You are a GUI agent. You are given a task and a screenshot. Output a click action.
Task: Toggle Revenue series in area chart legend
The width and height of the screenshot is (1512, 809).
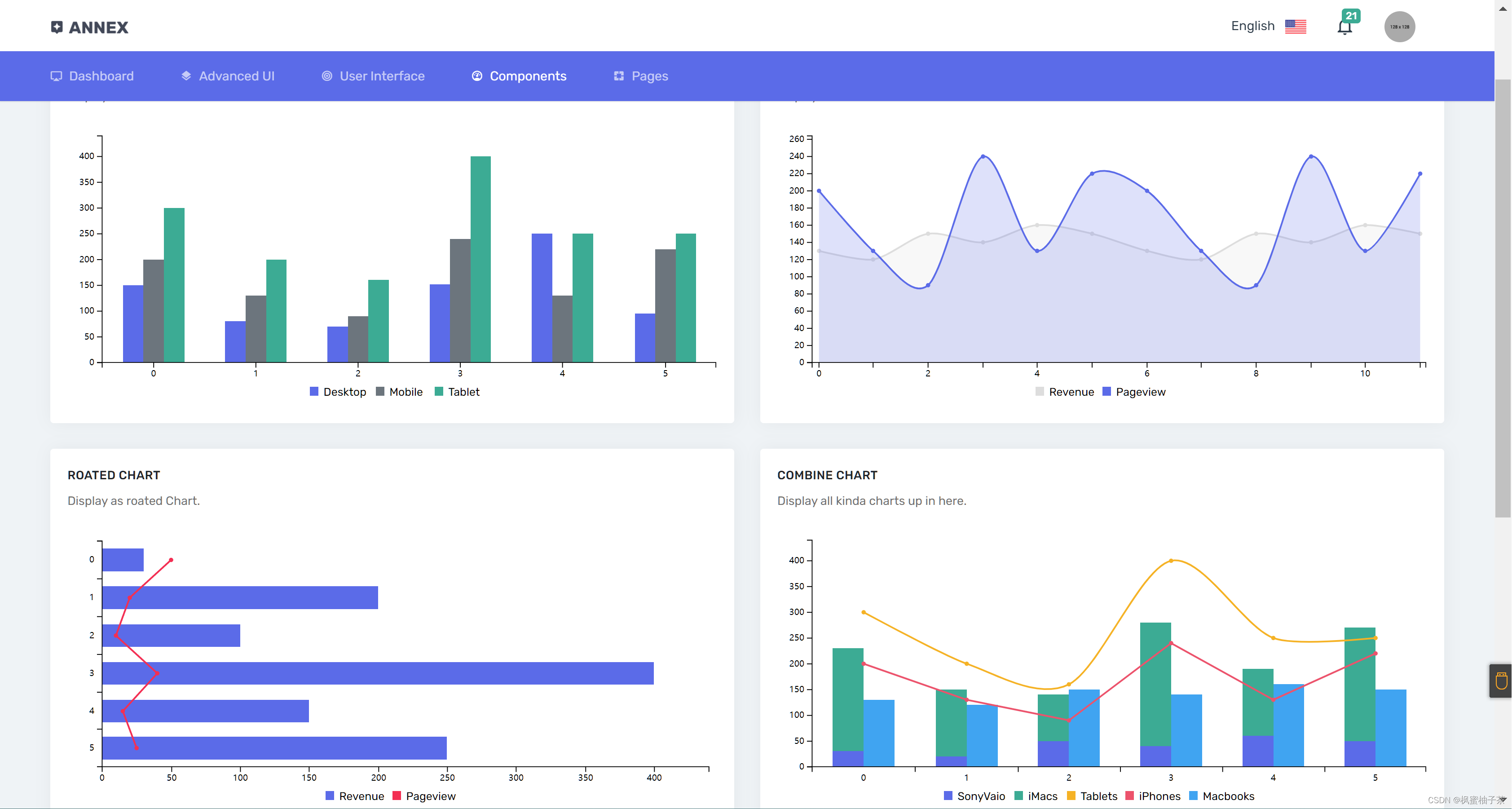(x=1065, y=392)
